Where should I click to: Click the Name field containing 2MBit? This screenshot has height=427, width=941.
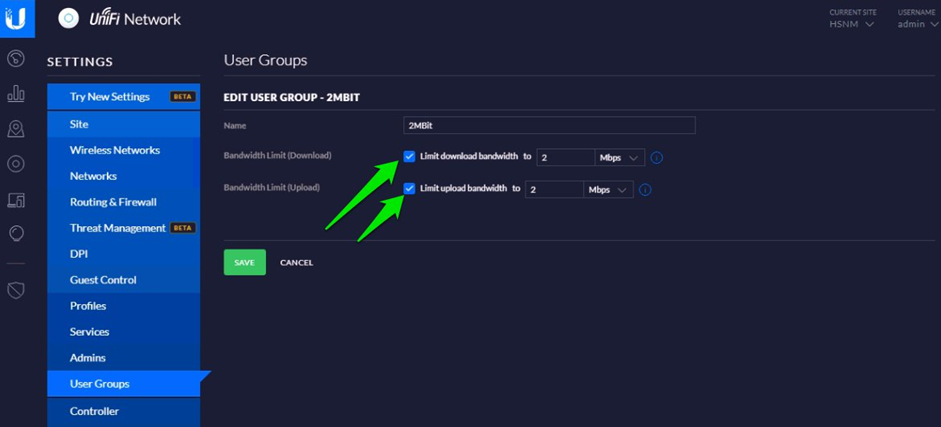click(x=548, y=126)
